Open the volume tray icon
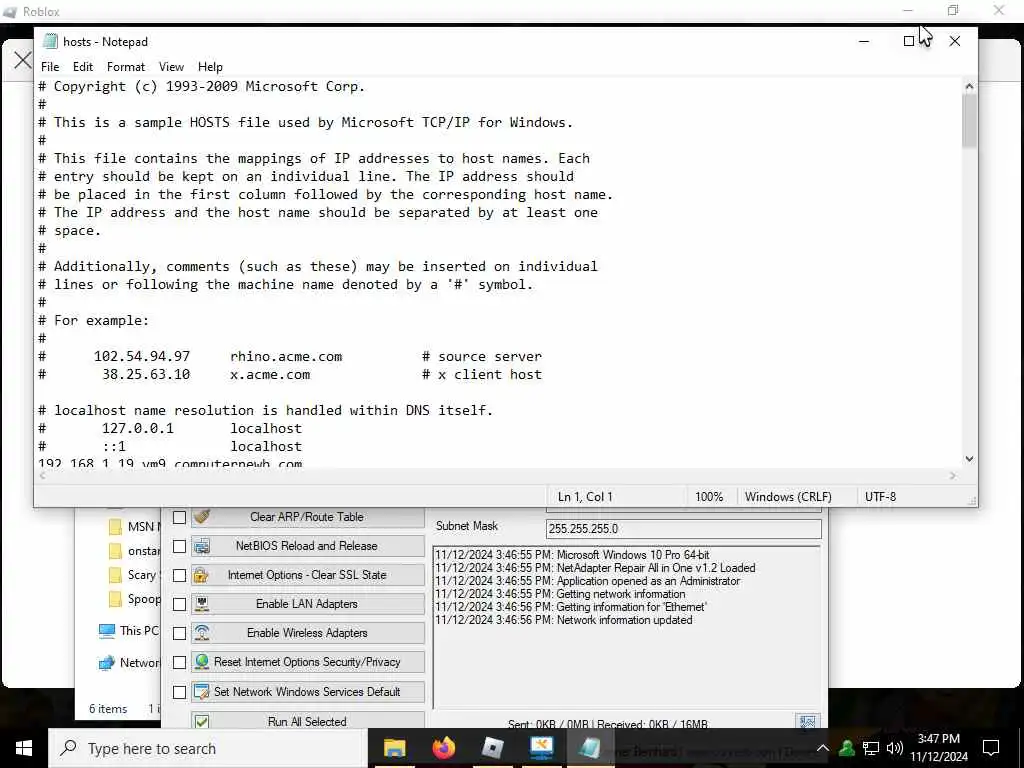 pyautogui.click(x=895, y=748)
